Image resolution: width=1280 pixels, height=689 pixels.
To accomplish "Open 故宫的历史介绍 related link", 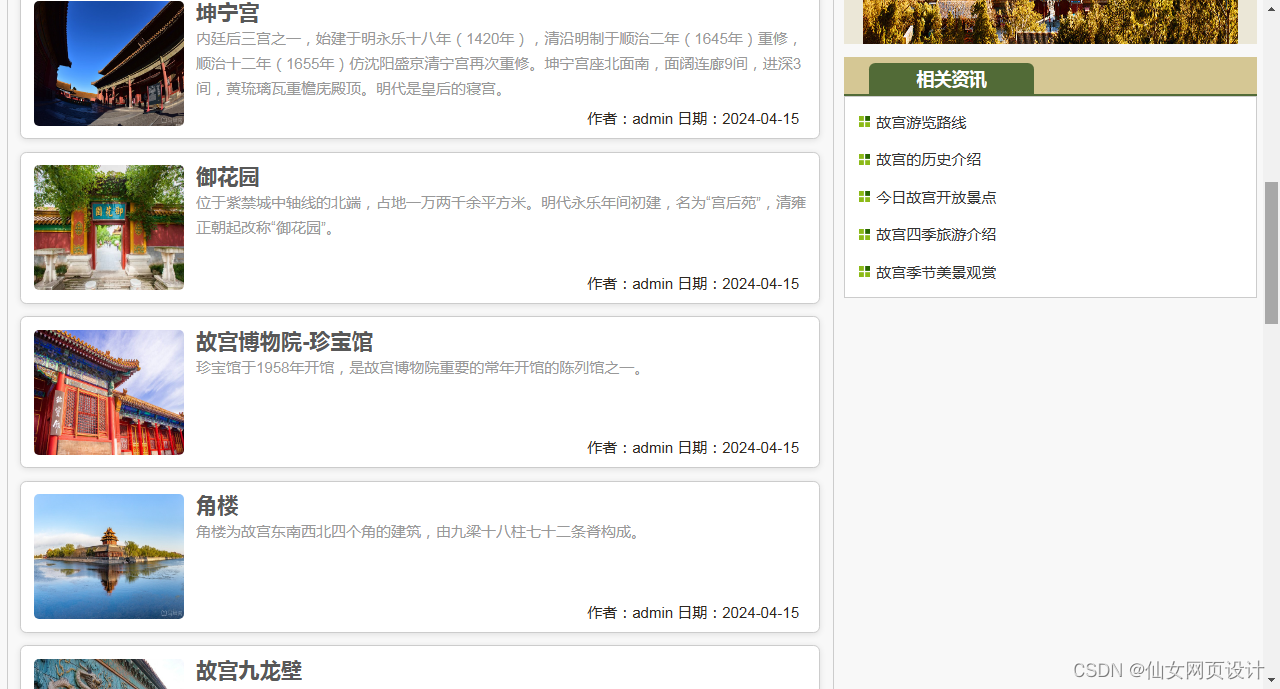I will pyautogui.click(x=928, y=160).
